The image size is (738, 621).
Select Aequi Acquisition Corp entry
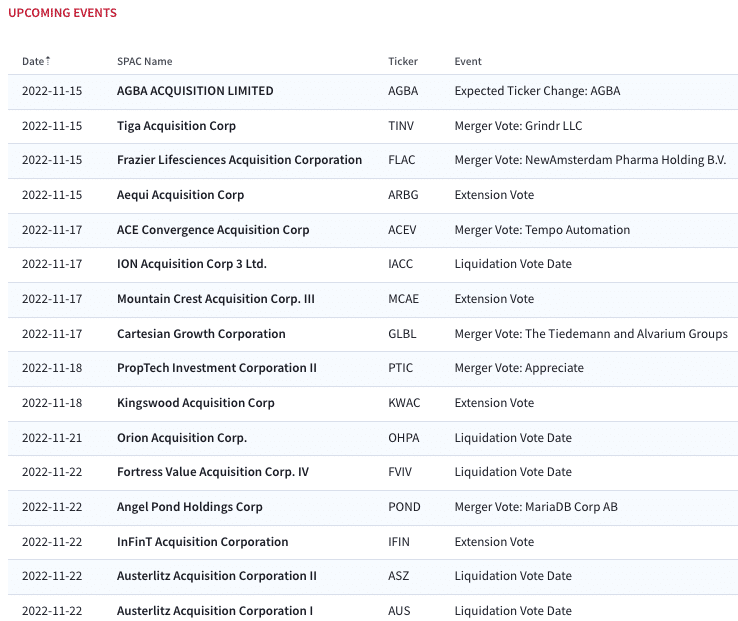click(x=180, y=195)
